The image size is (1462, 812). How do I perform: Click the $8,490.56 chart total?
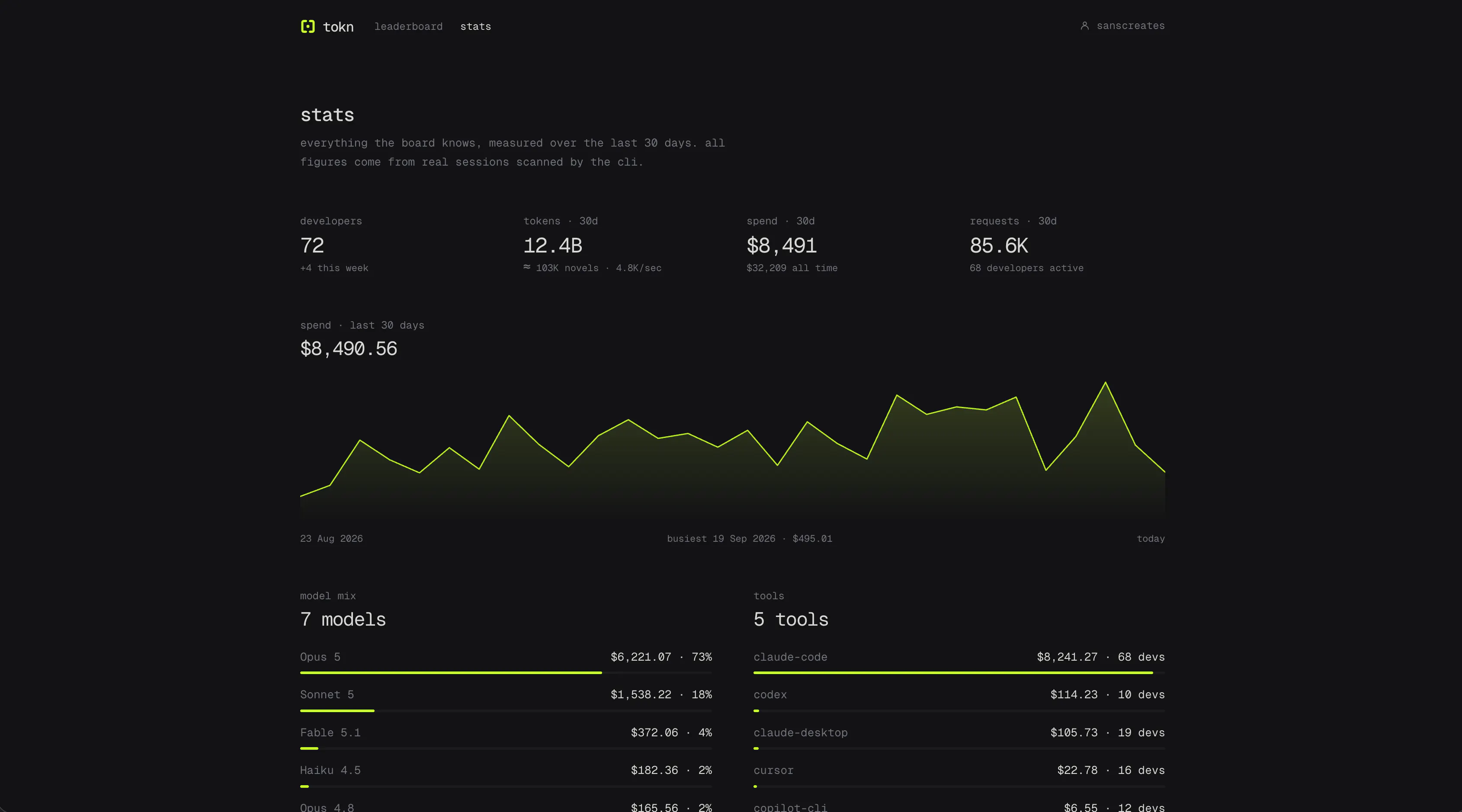[x=349, y=348]
